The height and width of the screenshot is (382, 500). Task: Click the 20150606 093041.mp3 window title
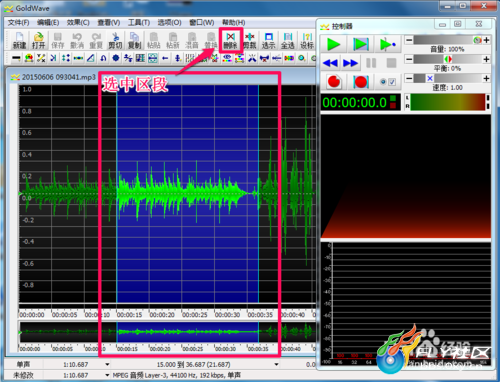(59, 77)
